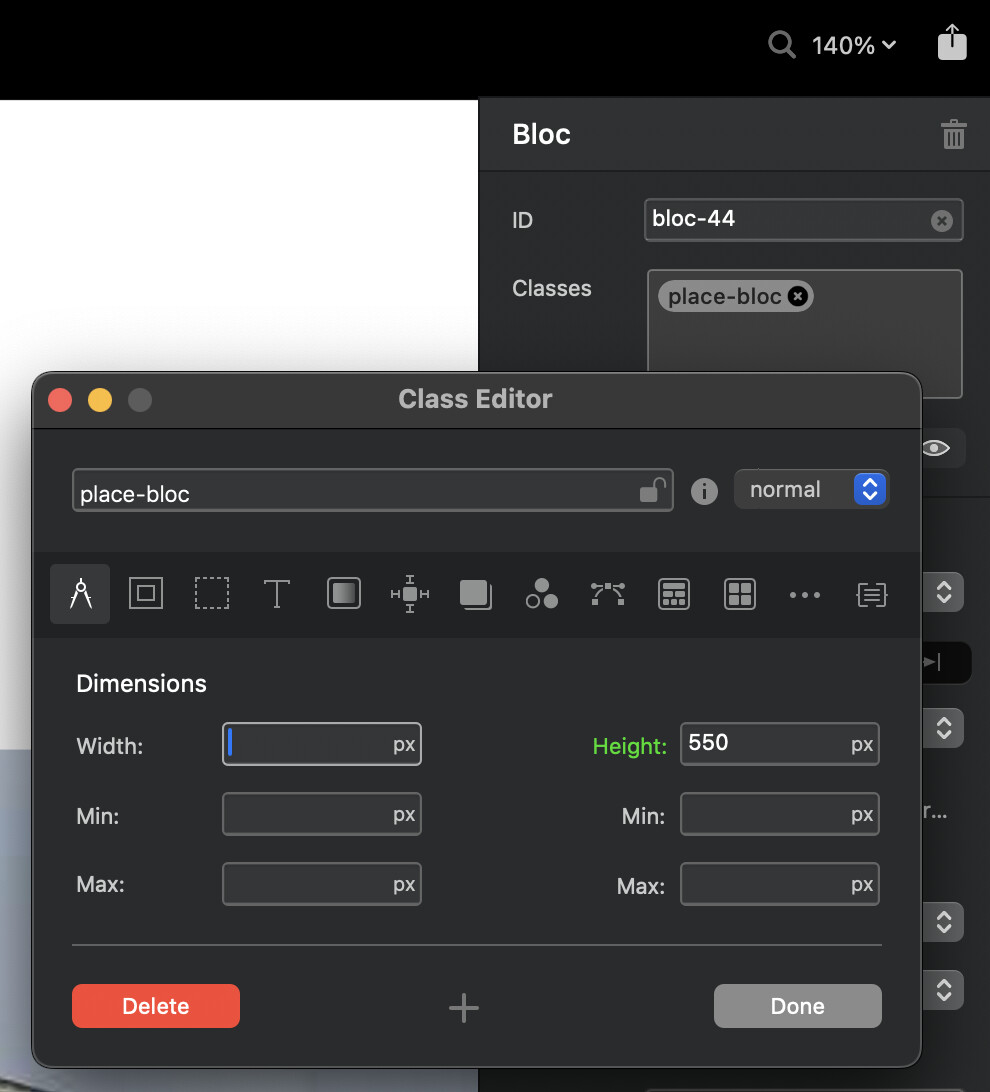
Task: Open the Spacing margin/padding icon
Action: point(409,594)
